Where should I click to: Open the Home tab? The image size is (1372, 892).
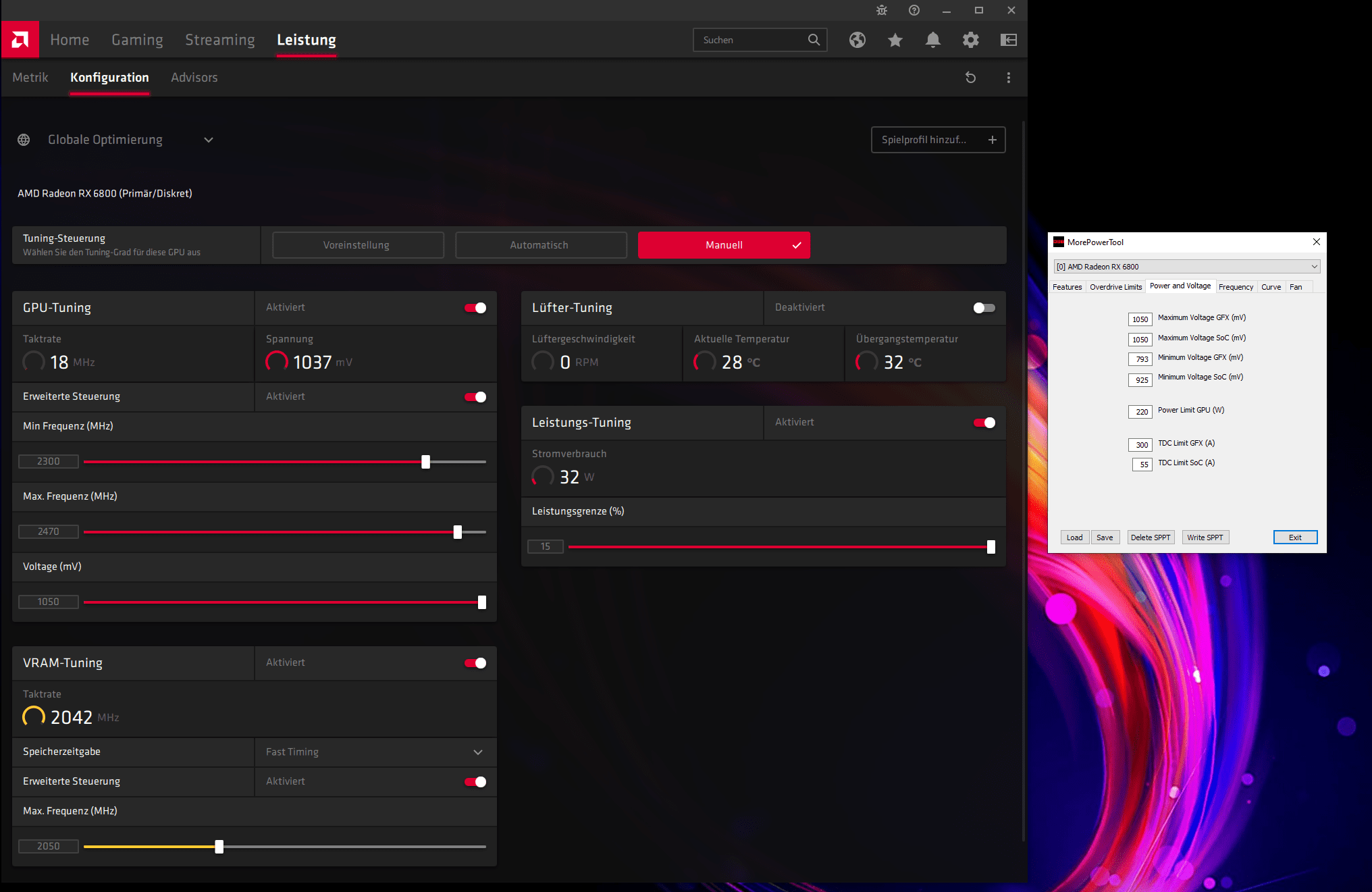(70, 40)
